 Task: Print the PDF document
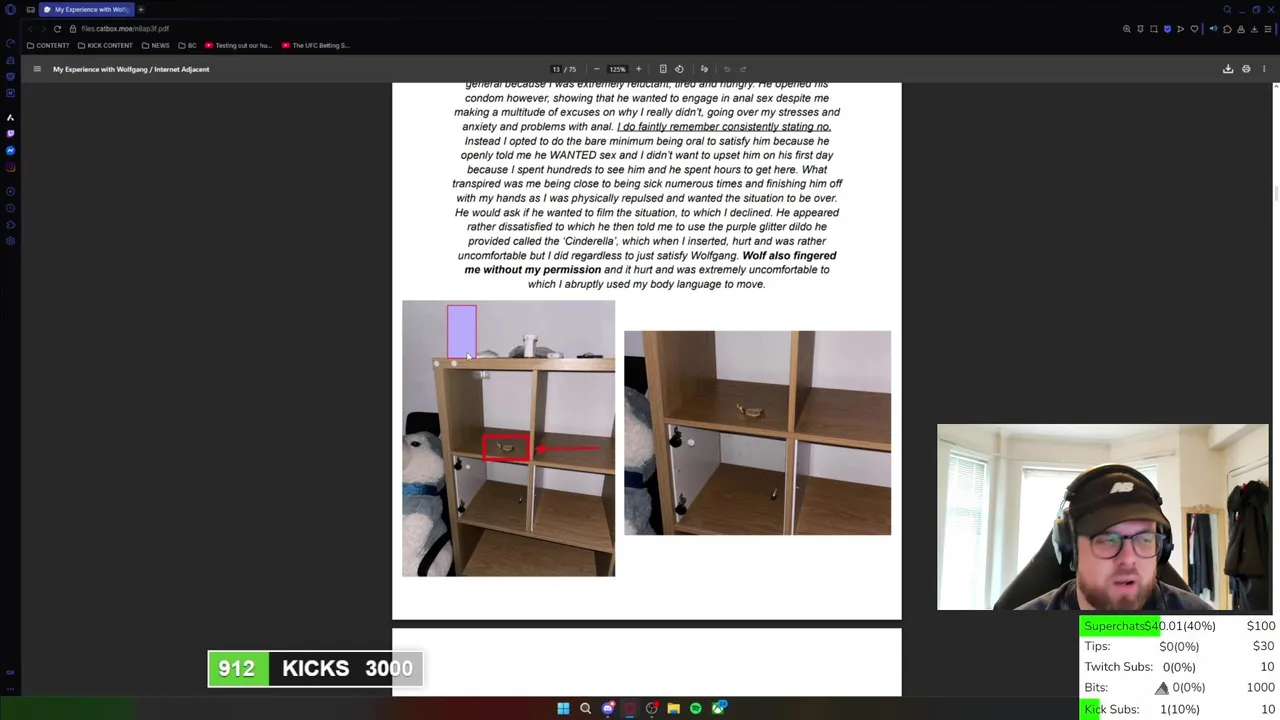point(1246,69)
